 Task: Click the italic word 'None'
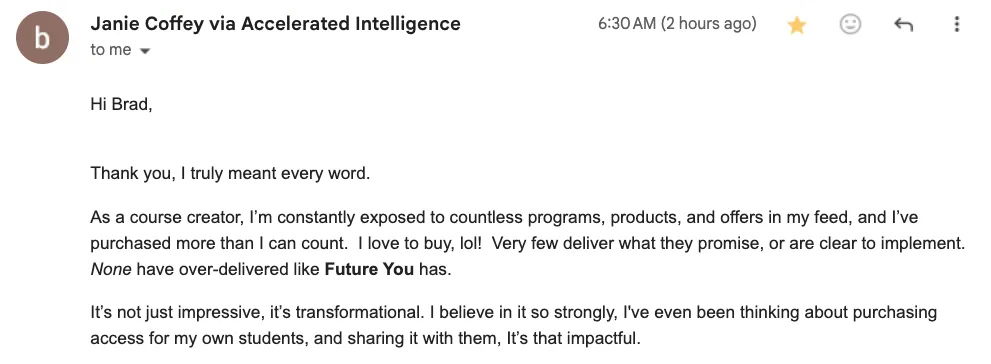tap(111, 270)
